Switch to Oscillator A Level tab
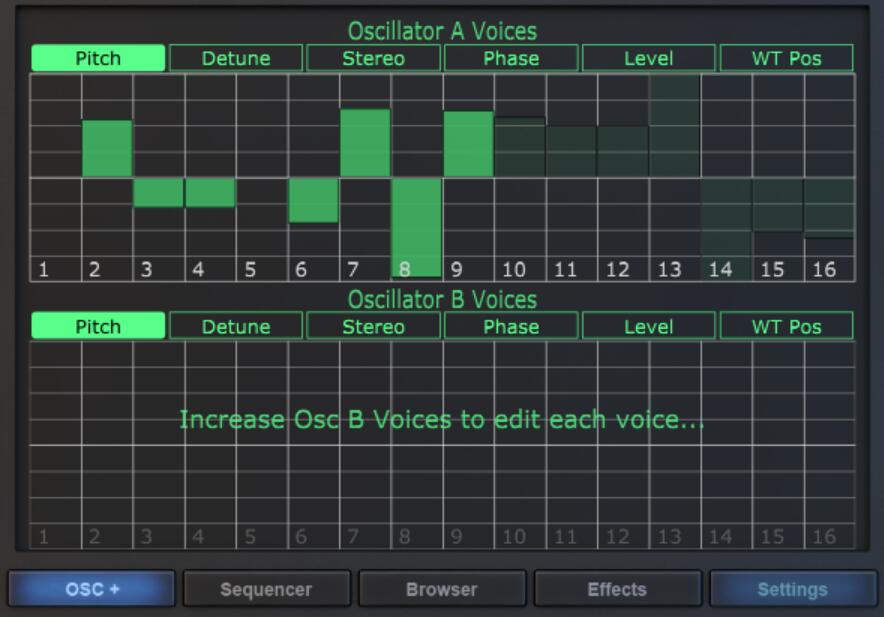The width and height of the screenshot is (884, 617). click(649, 58)
